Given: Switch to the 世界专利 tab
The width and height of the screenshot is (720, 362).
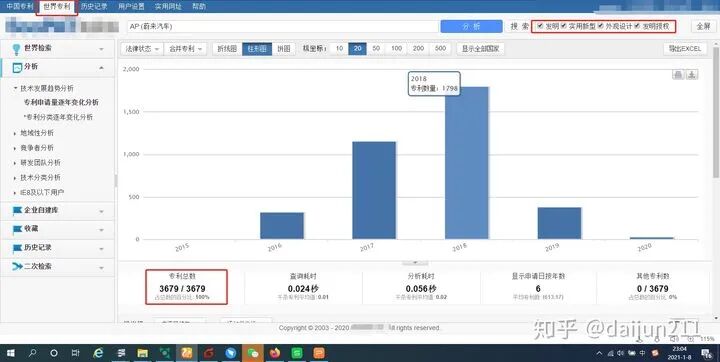Looking at the screenshot, I should [57, 6].
